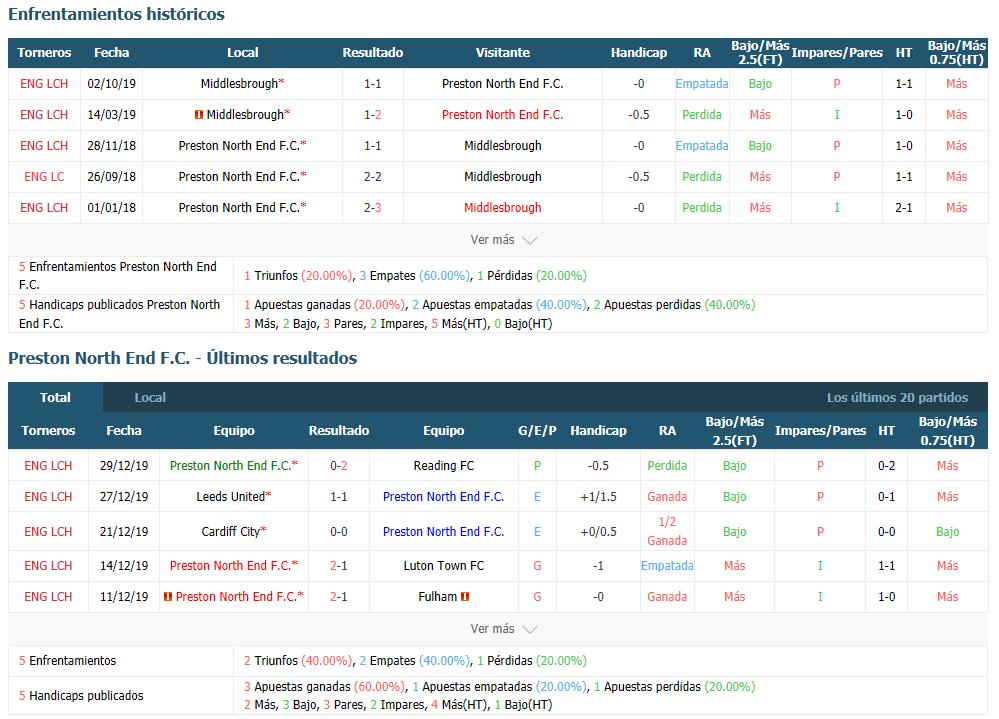Click red Preston North End F.C. in 14/03/19 row
Screen dimensions: 999x719
503,115
